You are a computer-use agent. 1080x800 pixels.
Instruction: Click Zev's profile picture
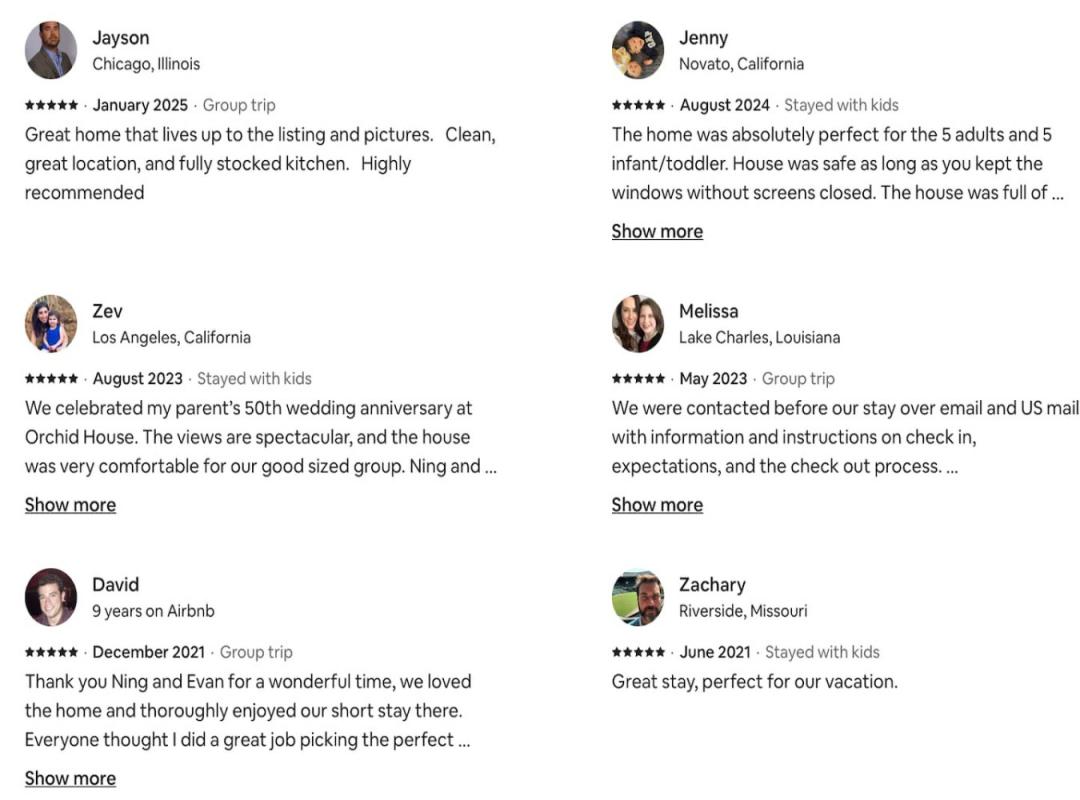[x=51, y=323]
